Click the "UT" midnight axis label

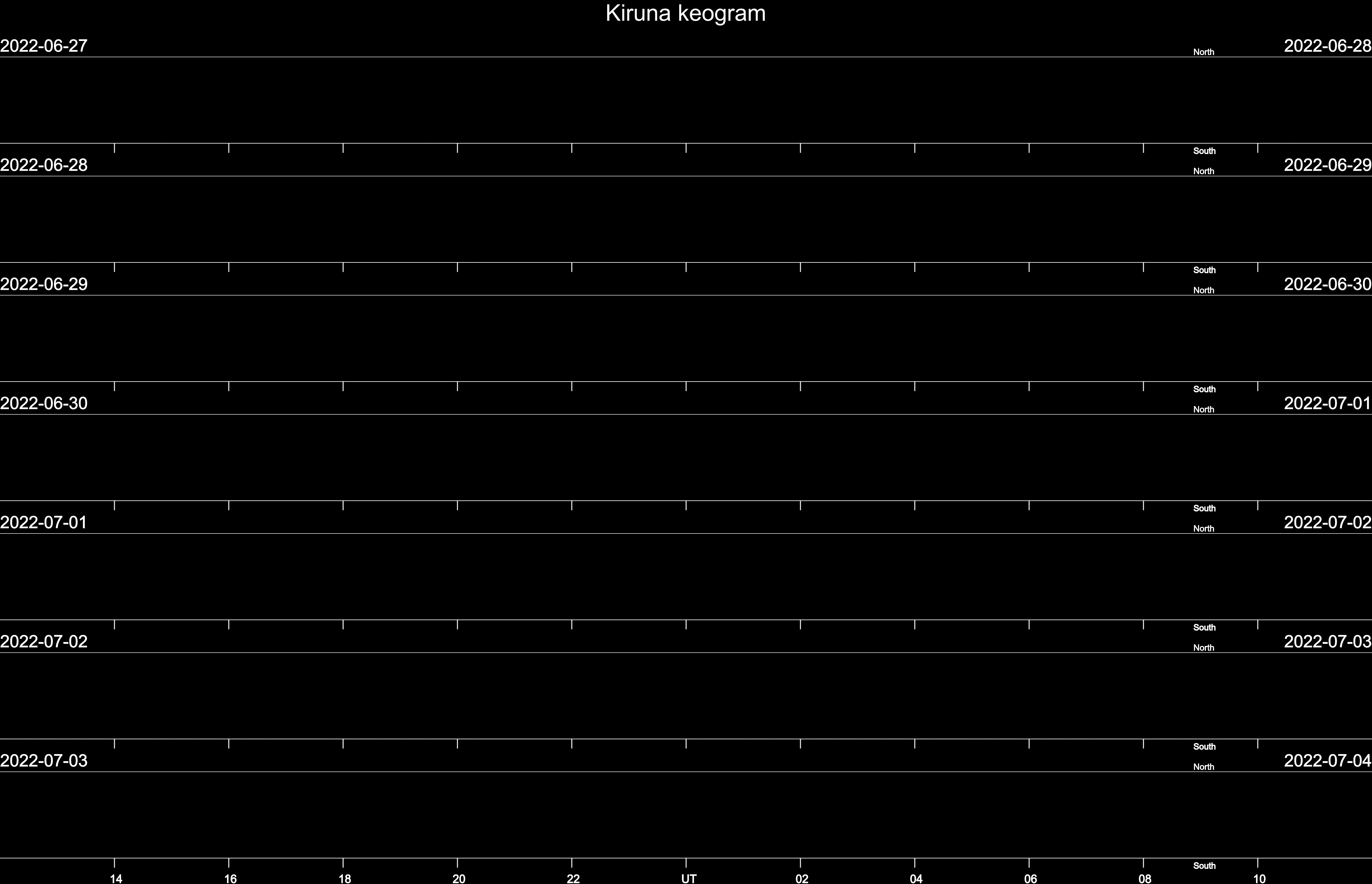click(x=689, y=878)
